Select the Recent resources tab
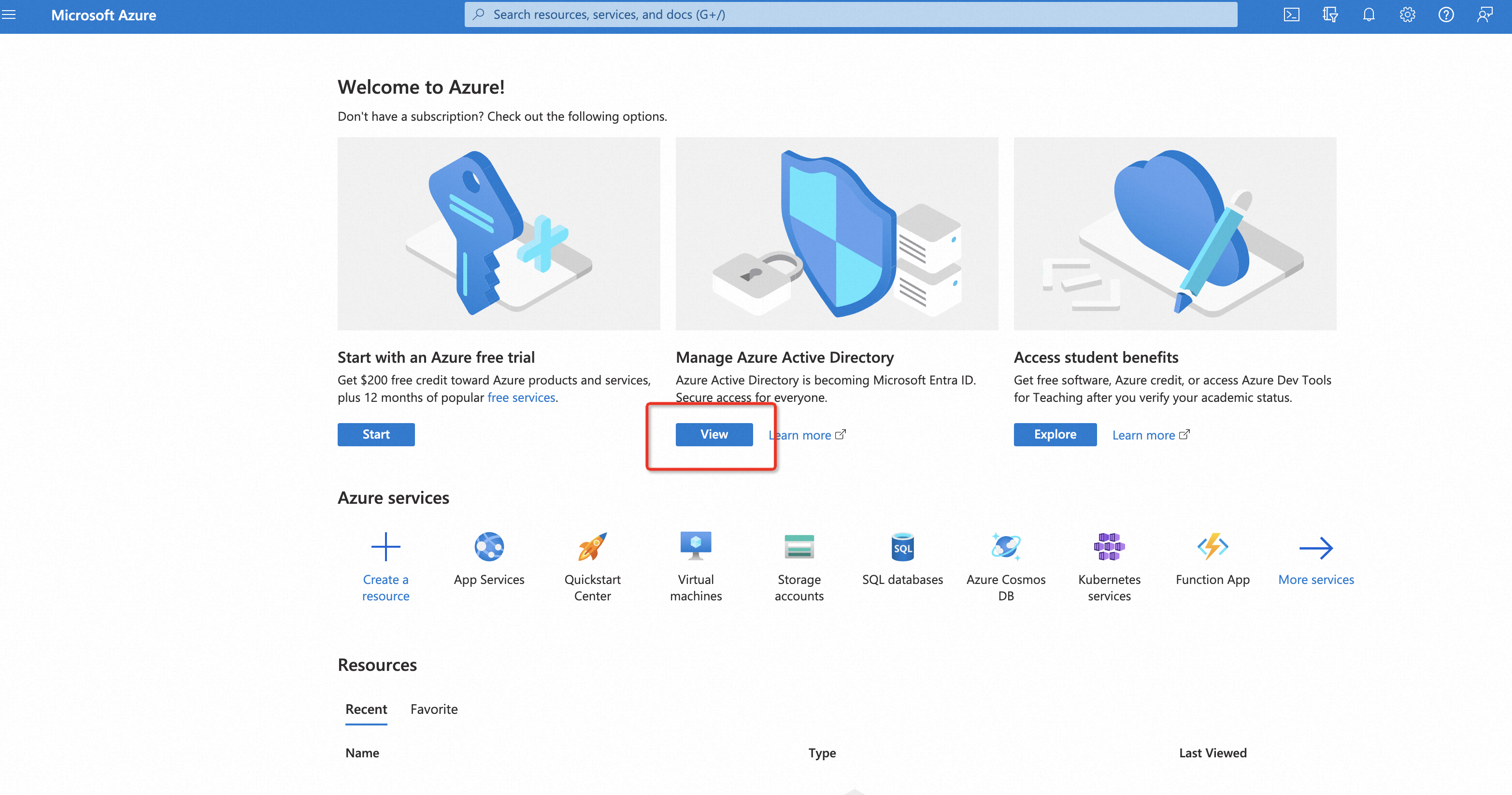 [x=366, y=709]
